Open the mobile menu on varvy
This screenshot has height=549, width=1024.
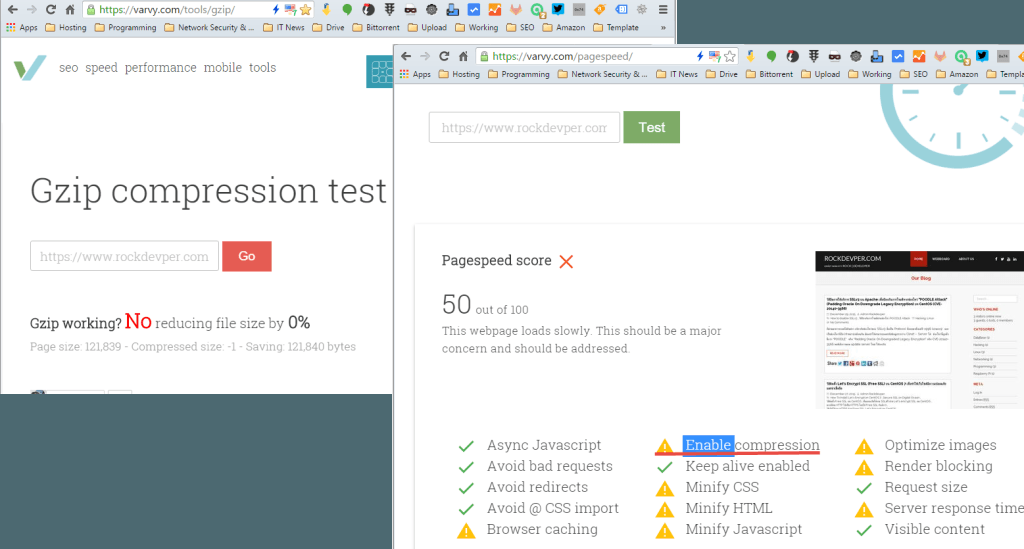click(x=223, y=67)
